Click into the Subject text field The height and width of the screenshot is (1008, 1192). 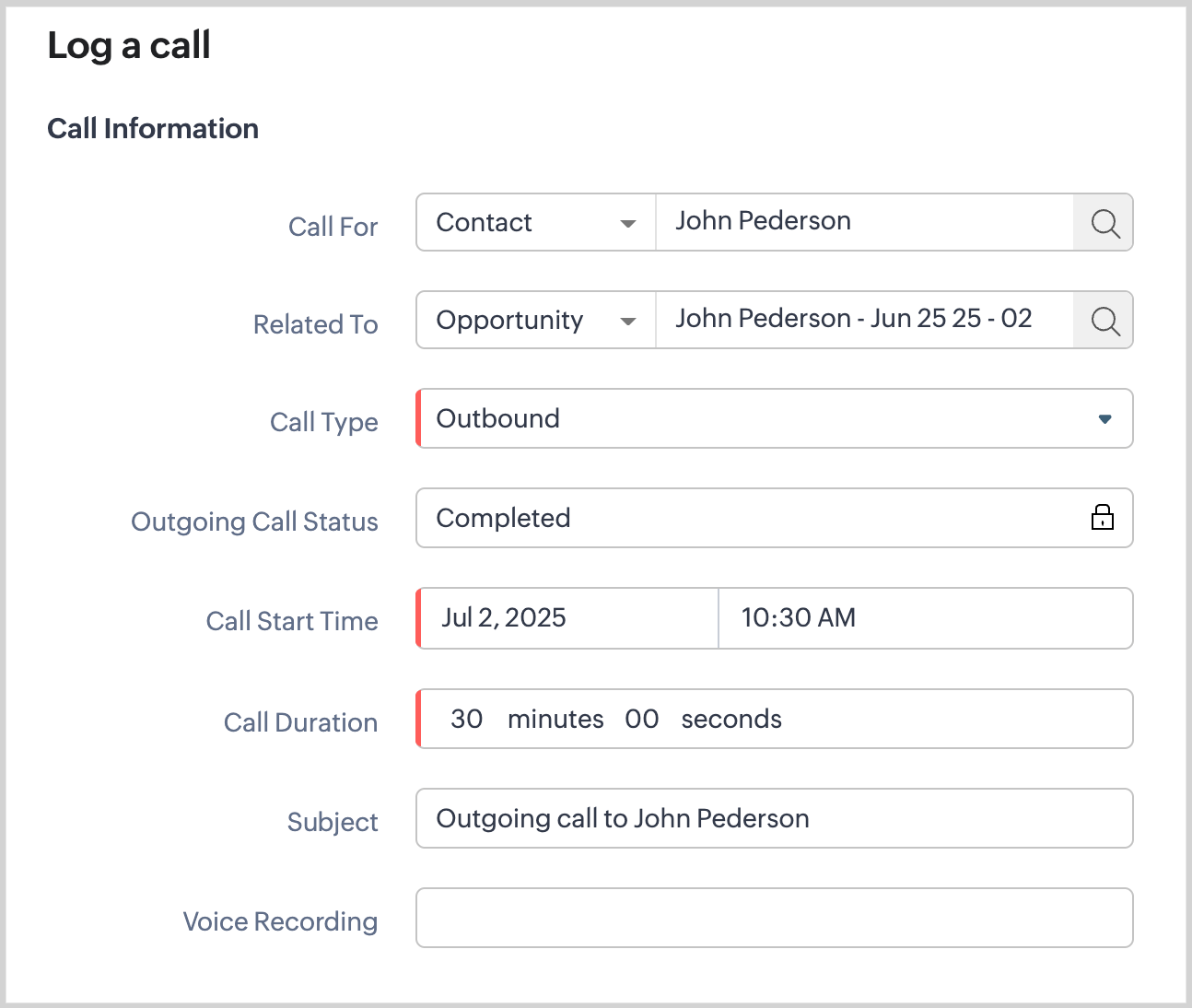774,818
